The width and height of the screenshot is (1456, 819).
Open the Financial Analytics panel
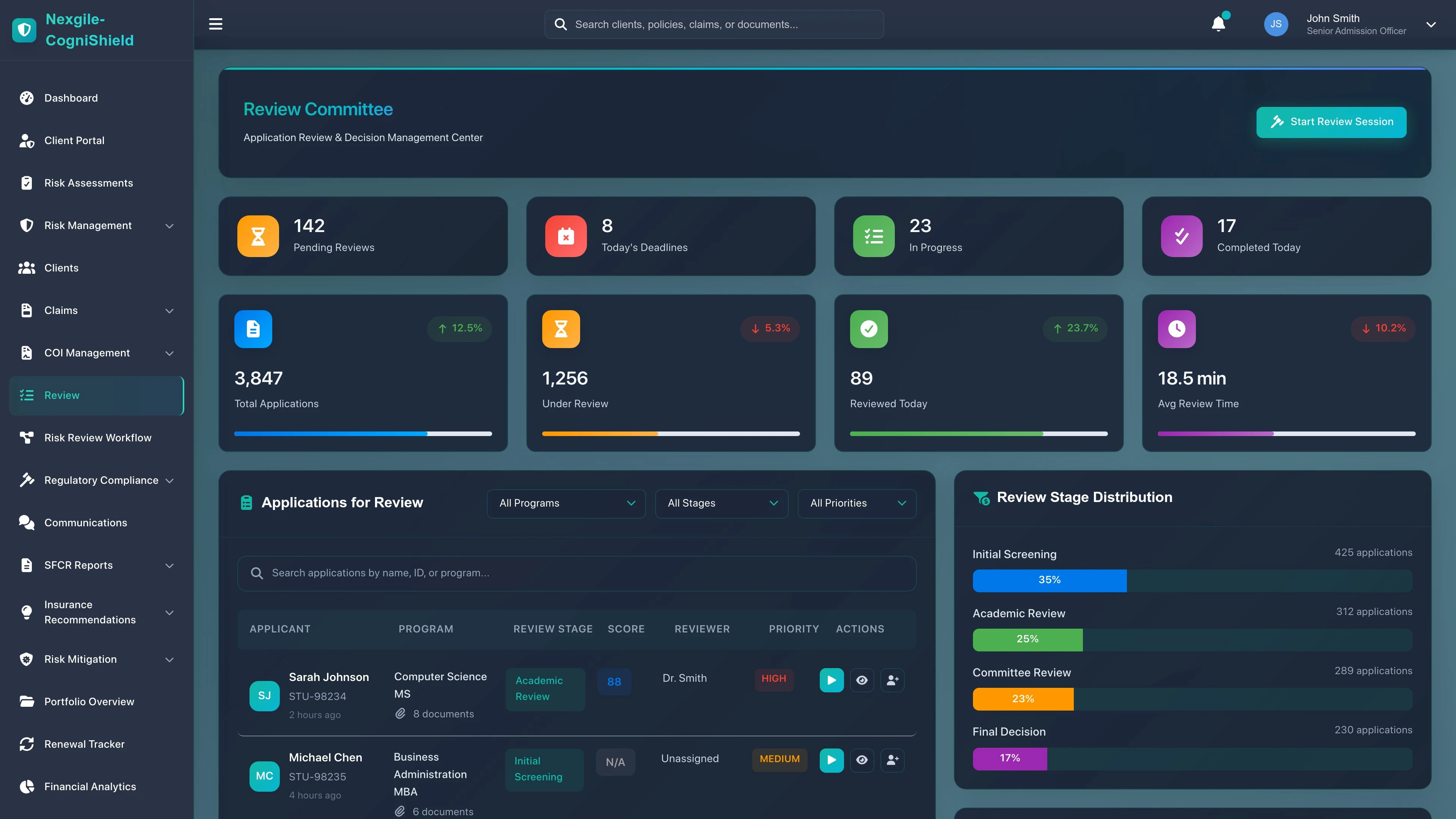90,786
